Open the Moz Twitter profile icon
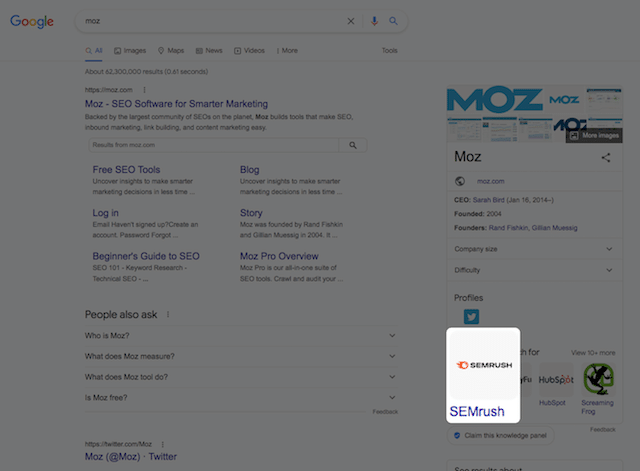The width and height of the screenshot is (640, 471). point(470,317)
